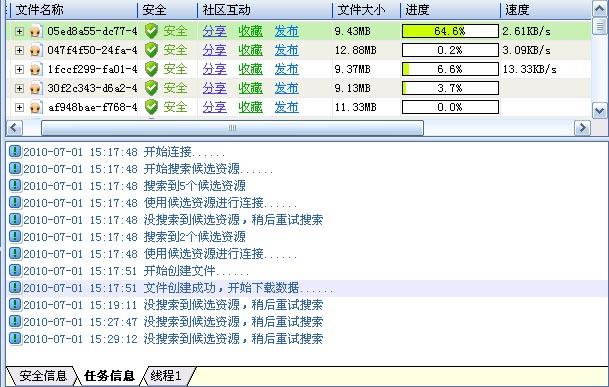The image size is (609, 387).
Task: Select log entry 搜索到5个候选资源
Action: (x=308, y=186)
